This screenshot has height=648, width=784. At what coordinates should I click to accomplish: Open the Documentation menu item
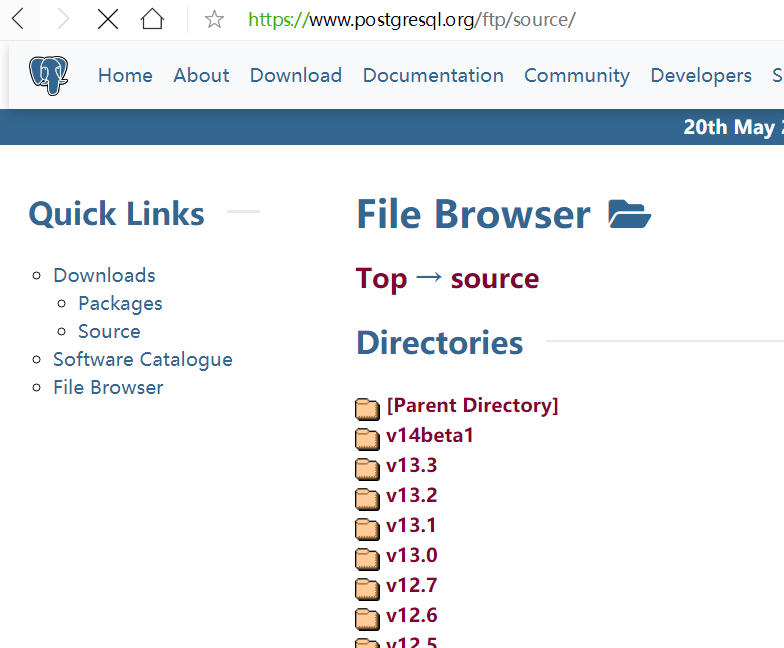point(433,76)
